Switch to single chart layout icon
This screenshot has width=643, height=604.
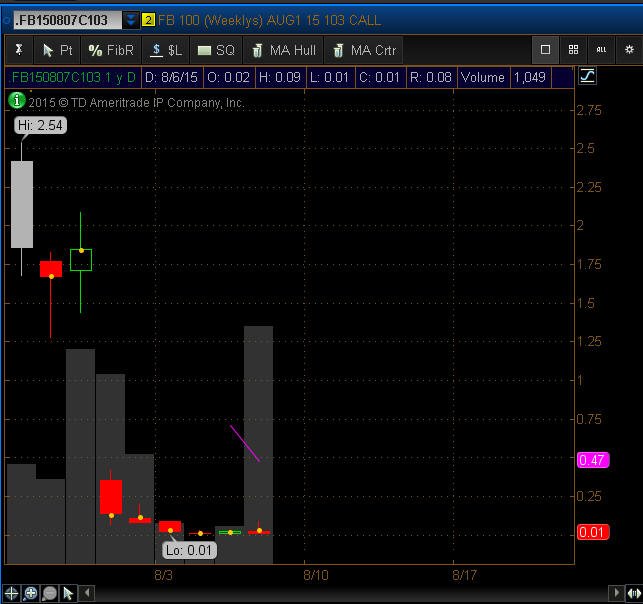tap(545, 50)
